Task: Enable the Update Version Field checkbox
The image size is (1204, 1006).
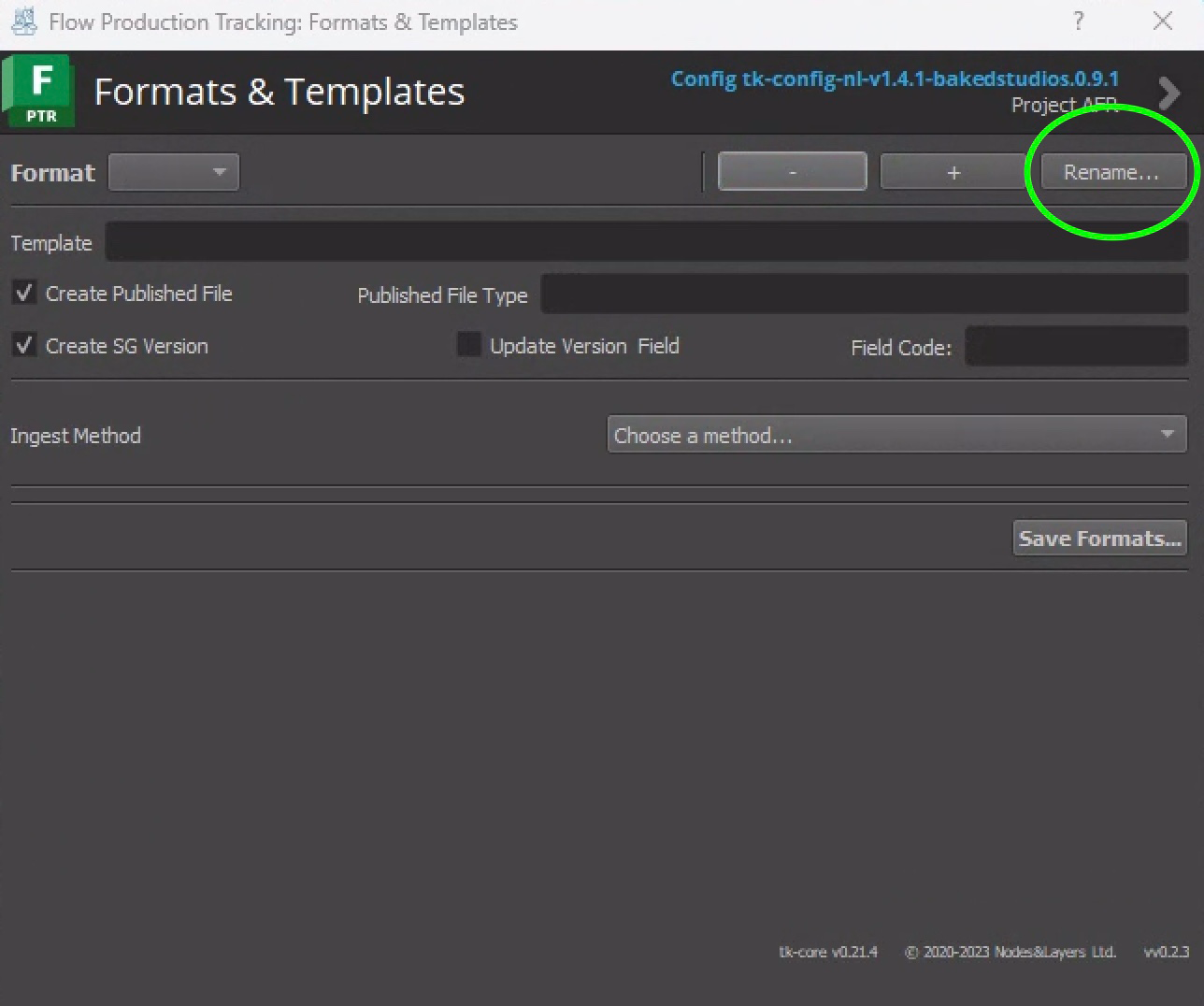Action: point(468,345)
